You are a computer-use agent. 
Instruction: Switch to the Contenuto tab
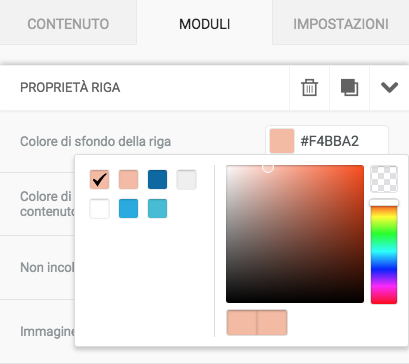68,24
